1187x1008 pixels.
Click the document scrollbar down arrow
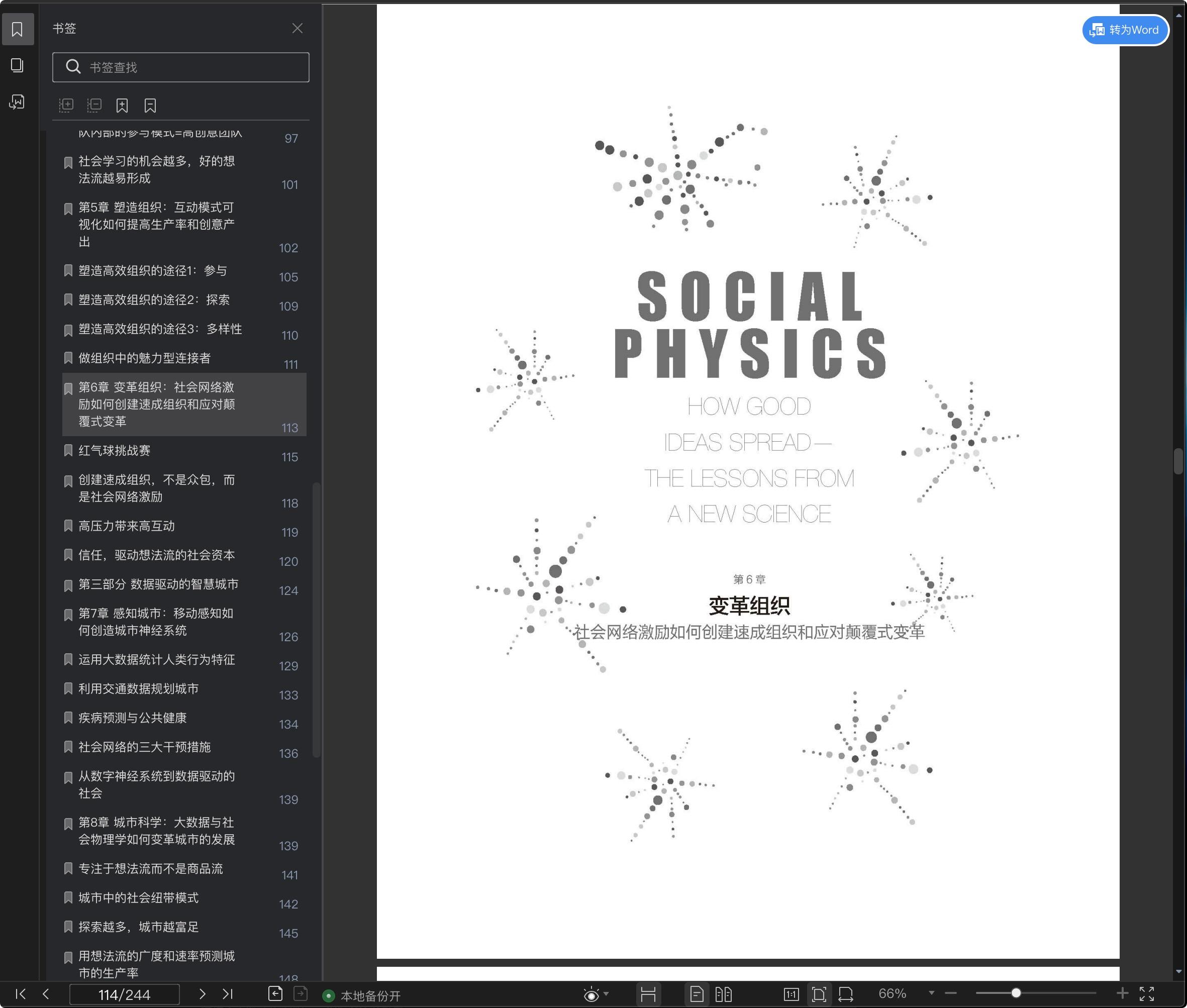coord(1178,971)
